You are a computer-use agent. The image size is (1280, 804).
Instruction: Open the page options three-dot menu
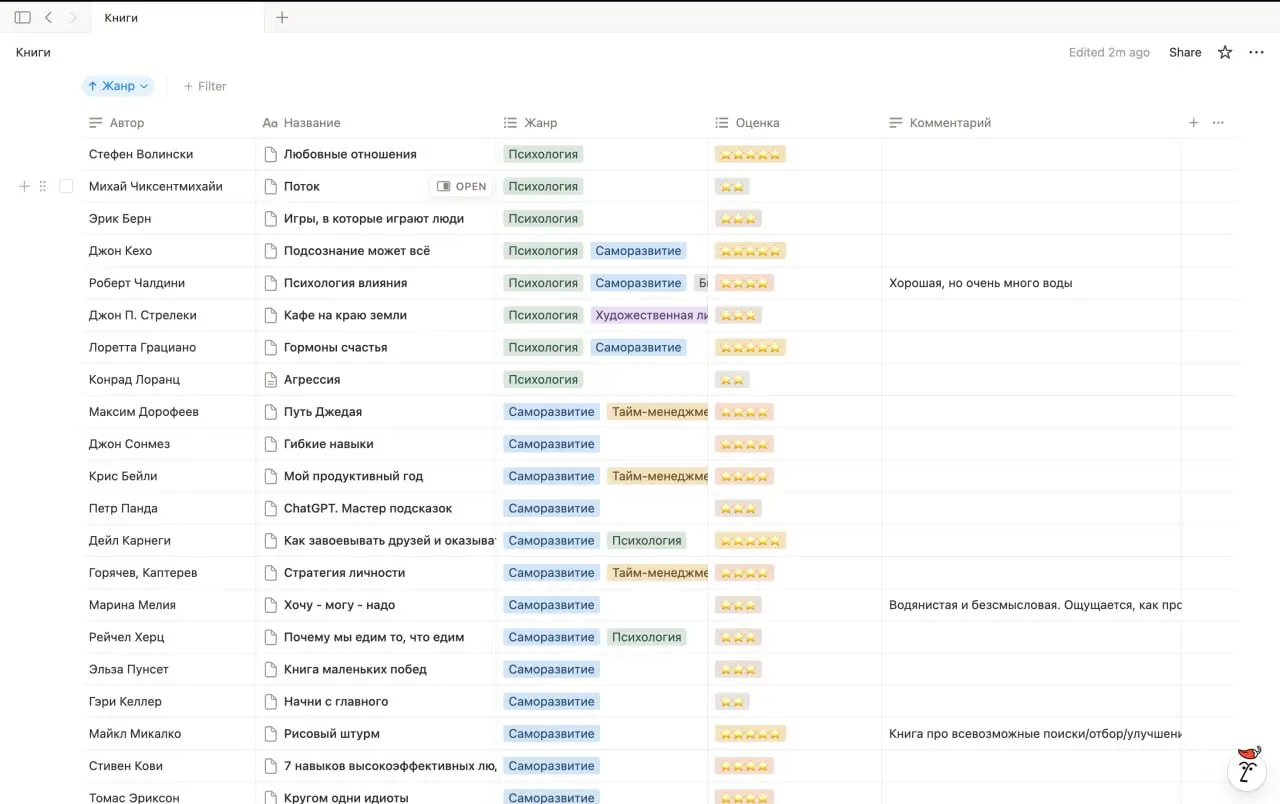(1257, 52)
